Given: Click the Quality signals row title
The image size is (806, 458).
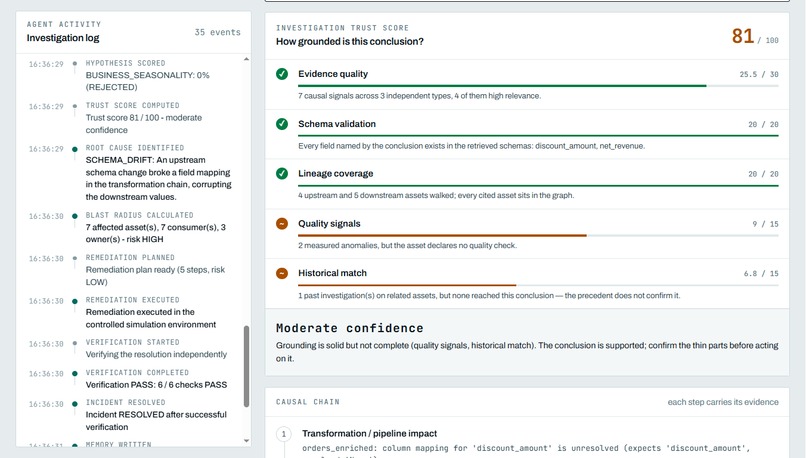Looking at the screenshot, I should pos(329,224).
